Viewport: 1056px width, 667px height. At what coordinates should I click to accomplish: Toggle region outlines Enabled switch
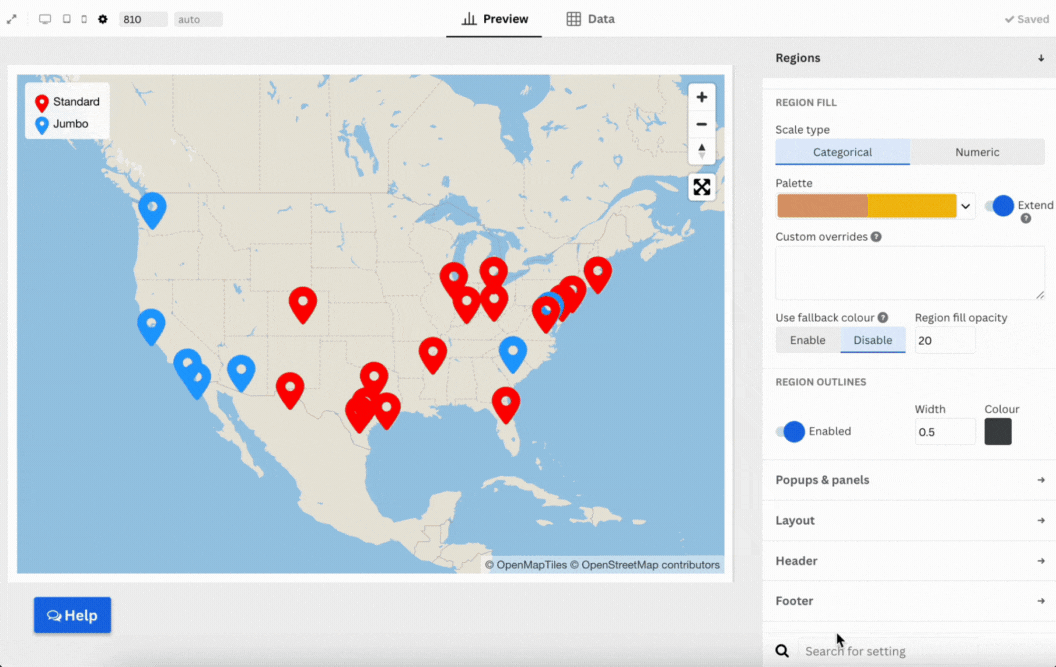pyautogui.click(x=790, y=431)
